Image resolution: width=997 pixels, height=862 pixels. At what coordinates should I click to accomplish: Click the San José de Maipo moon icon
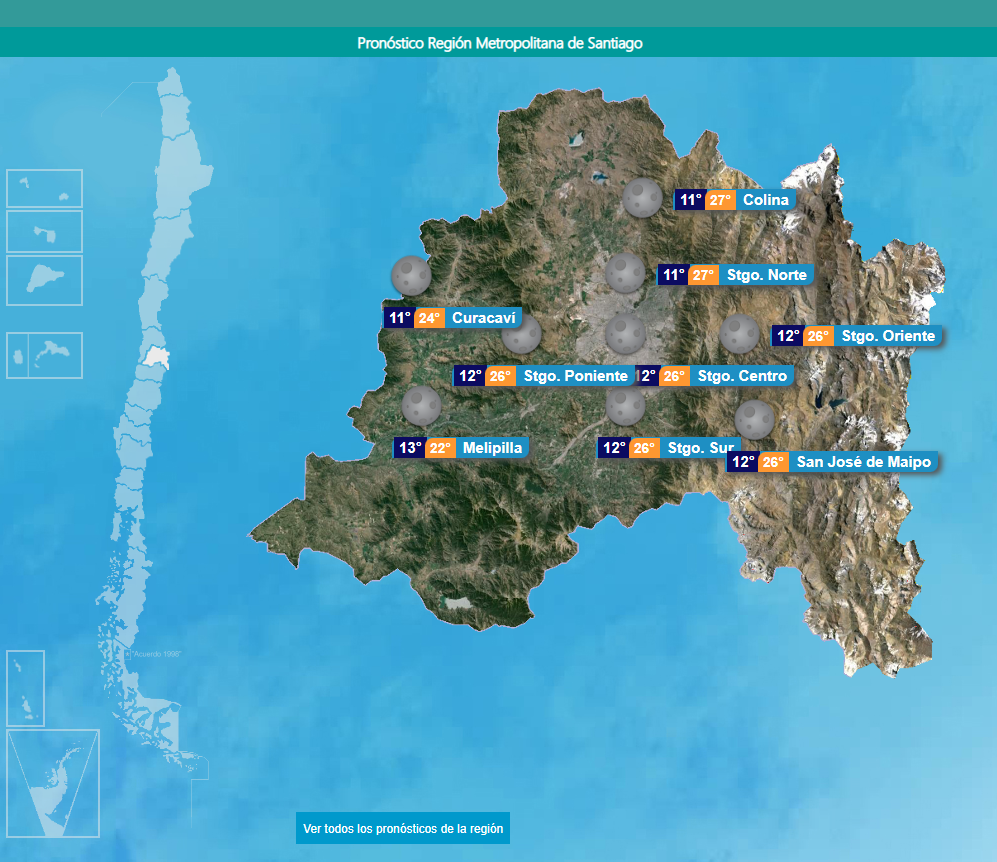click(754, 418)
